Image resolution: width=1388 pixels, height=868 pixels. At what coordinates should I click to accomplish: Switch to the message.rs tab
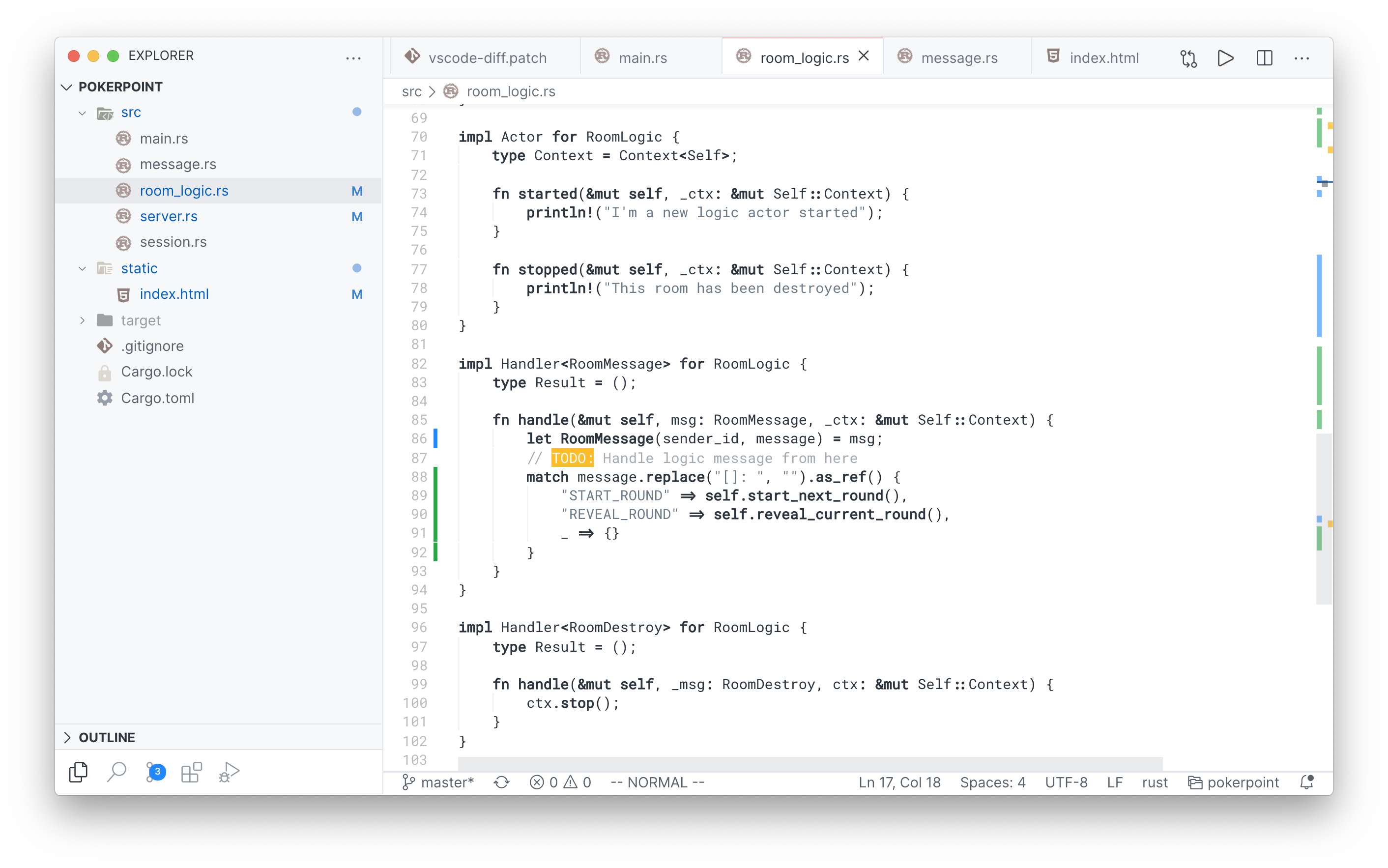click(x=958, y=58)
